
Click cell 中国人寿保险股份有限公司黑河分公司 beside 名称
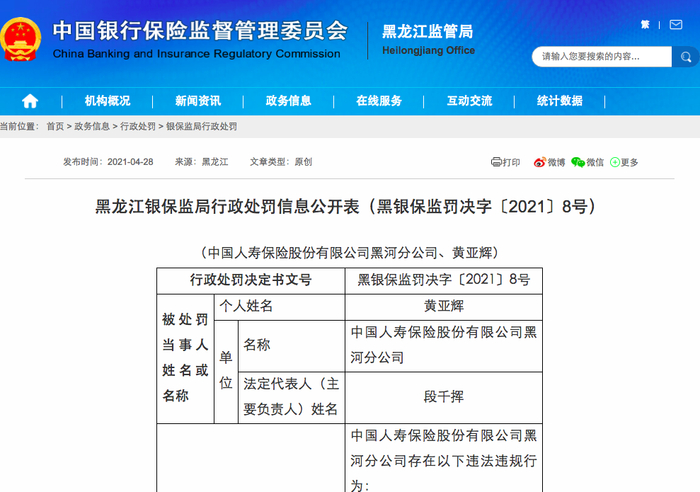(x=444, y=346)
